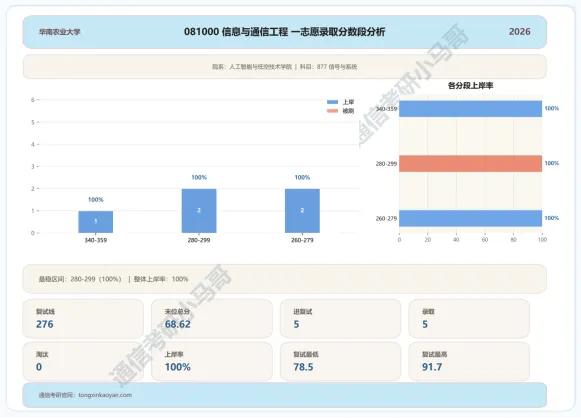Click the orange 280-299 horizontal bar

471,163
